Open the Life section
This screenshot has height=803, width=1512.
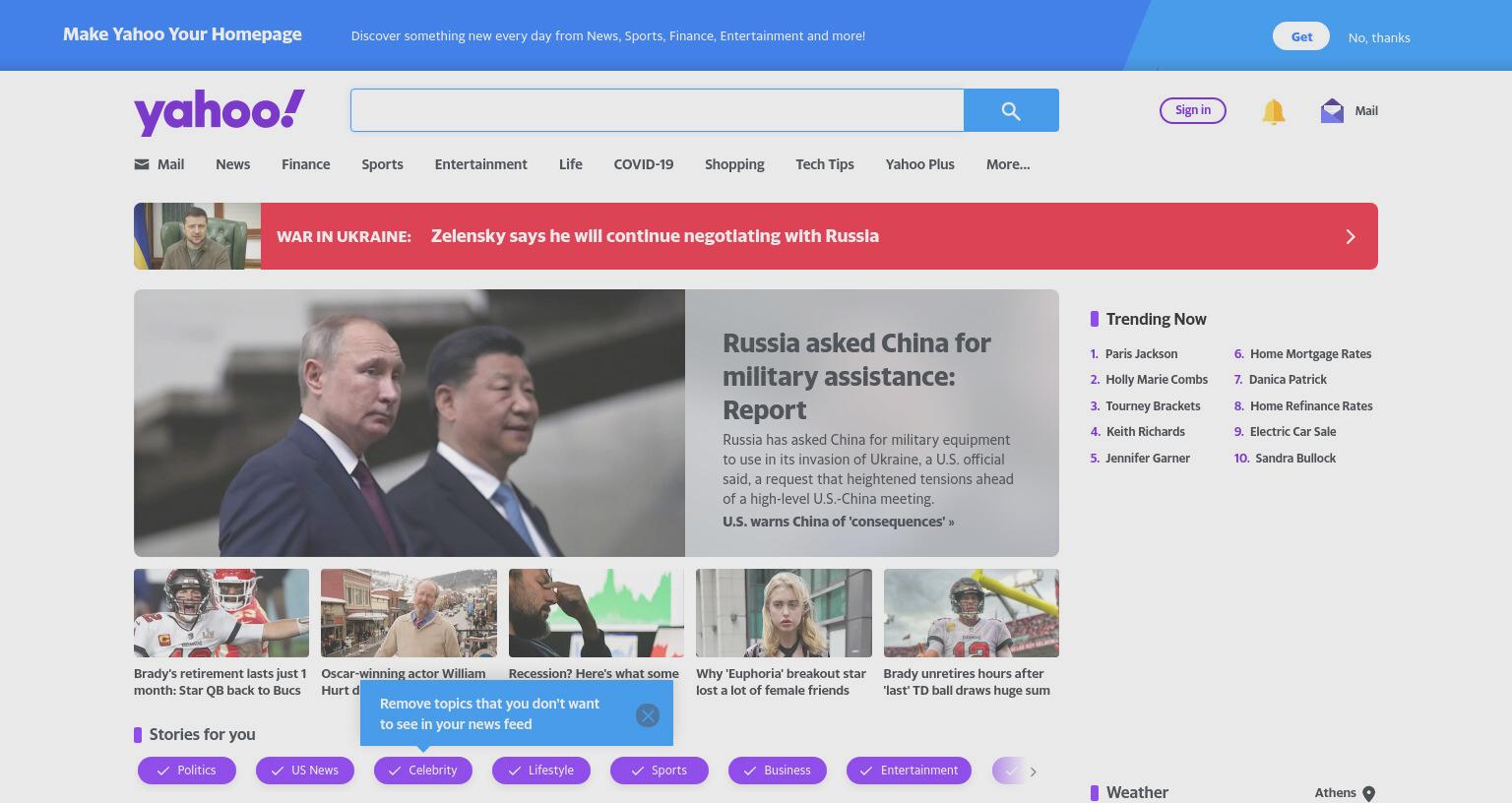click(x=570, y=164)
